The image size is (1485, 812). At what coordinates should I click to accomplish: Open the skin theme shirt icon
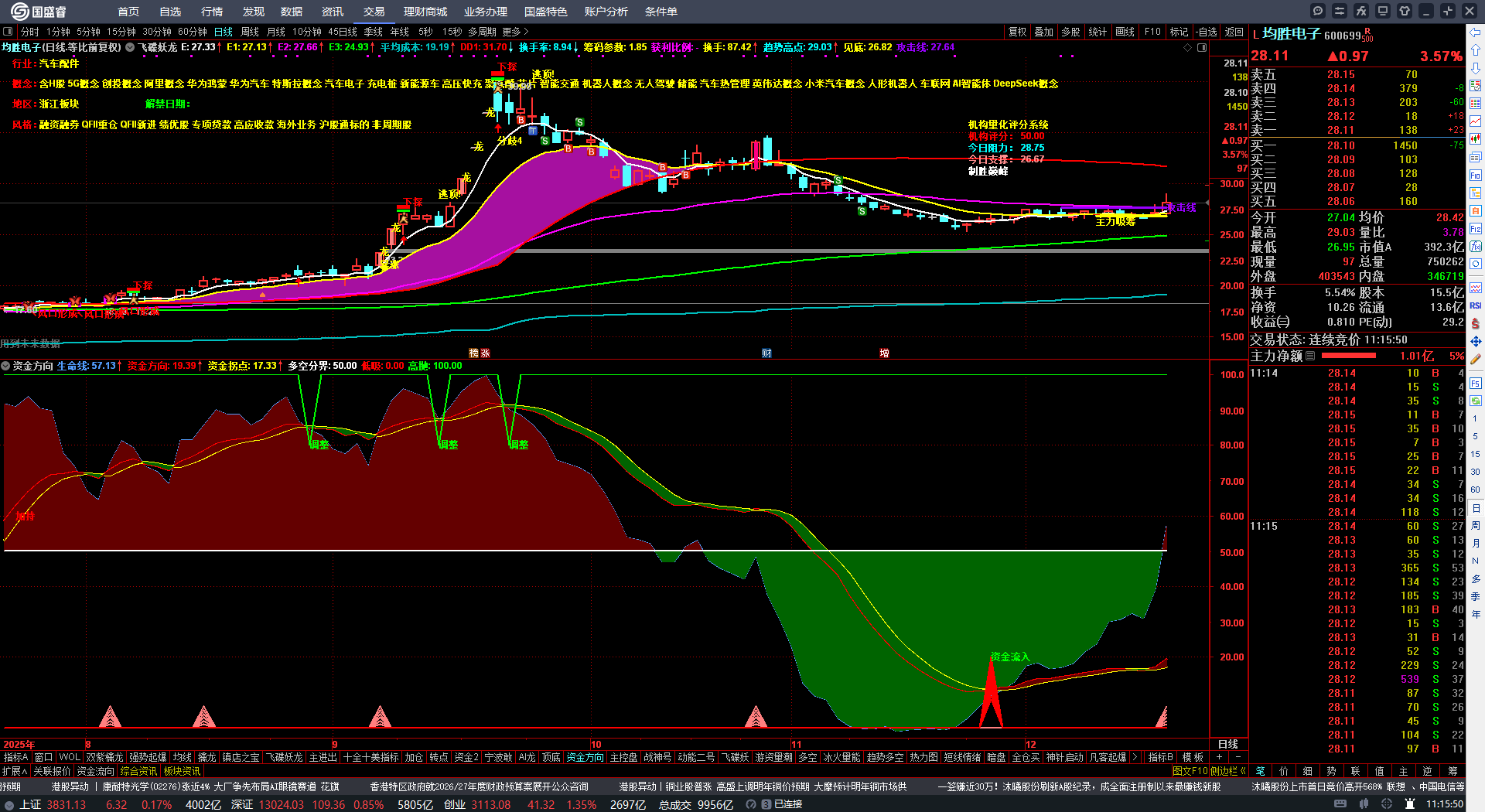click(1405, 11)
